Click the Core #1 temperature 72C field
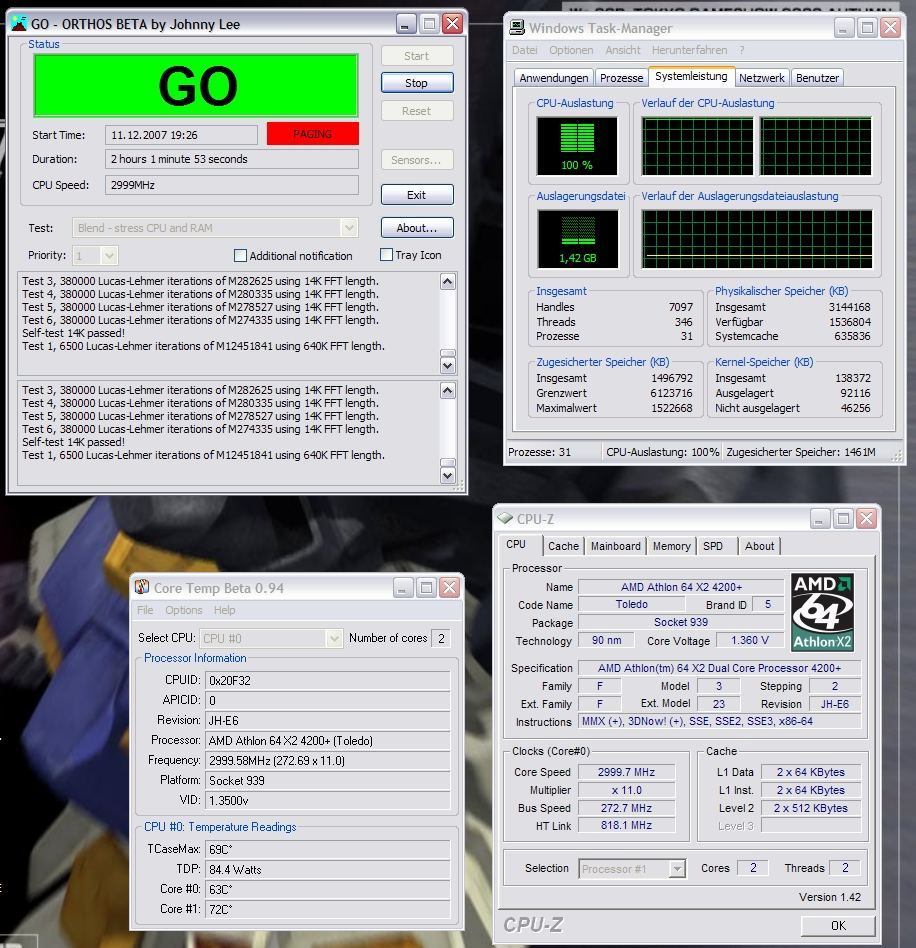 tap(328, 909)
